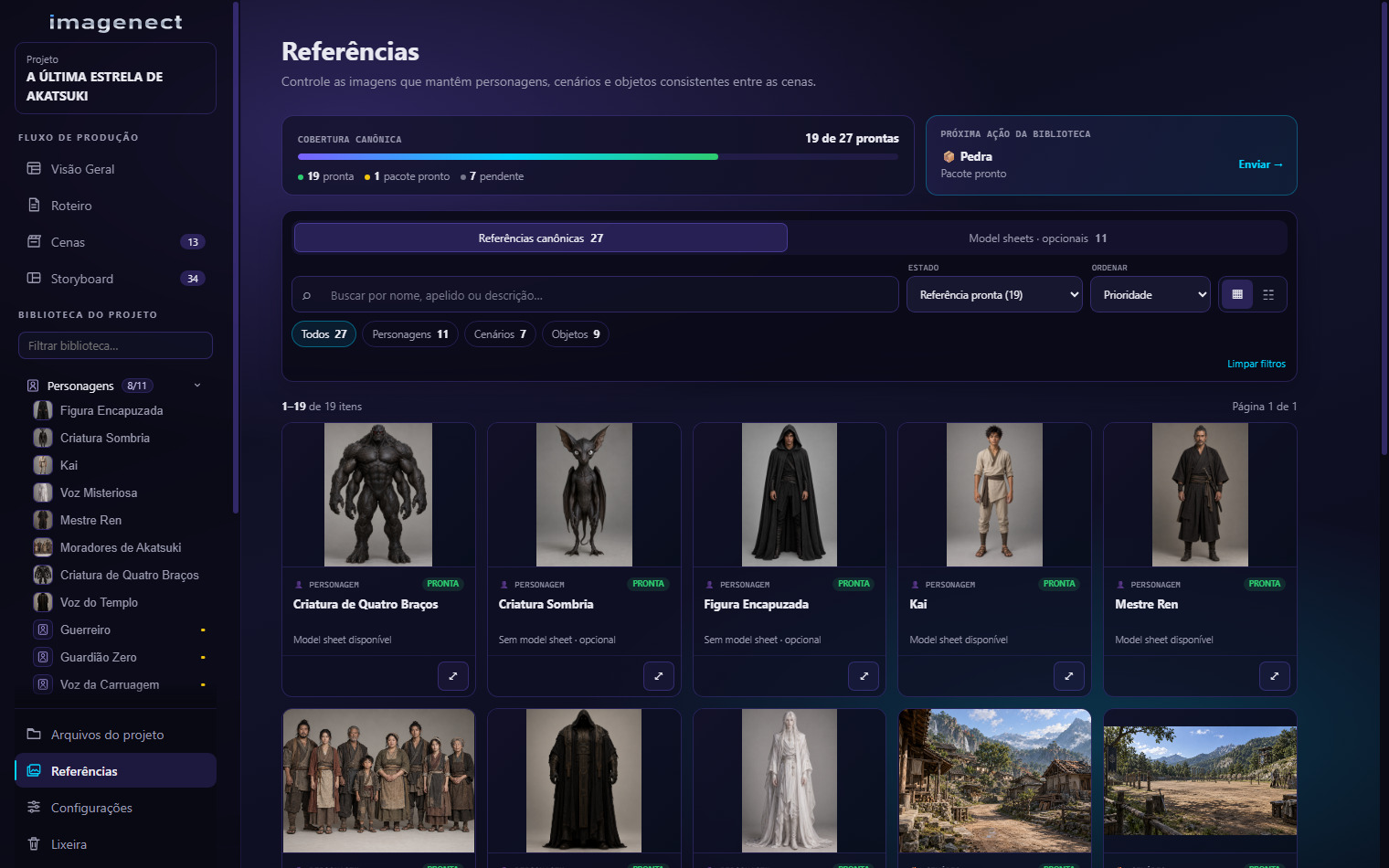
Task: Open the Estado filter dropdown
Action: [994, 294]
